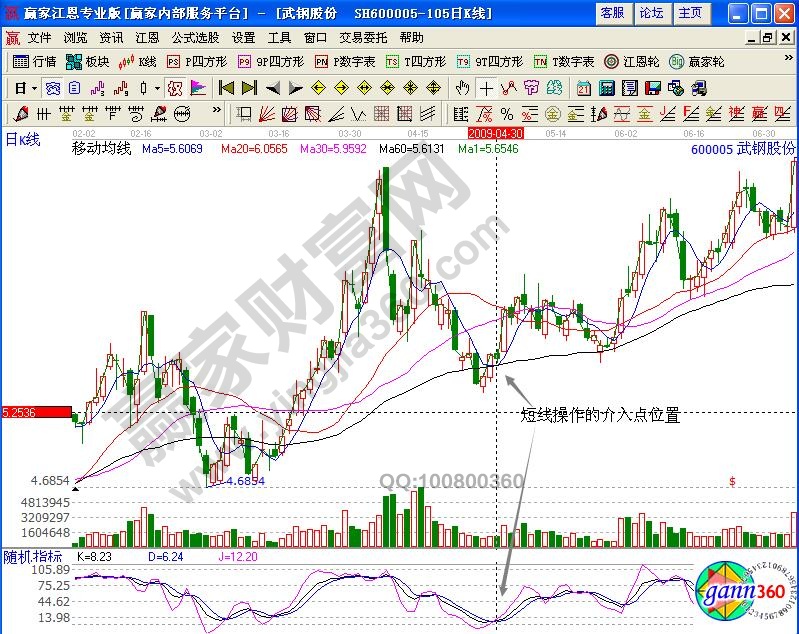The image size is (799, 634).
Task: Click the 2009-04-30 date marker
Action: point(496,133)
